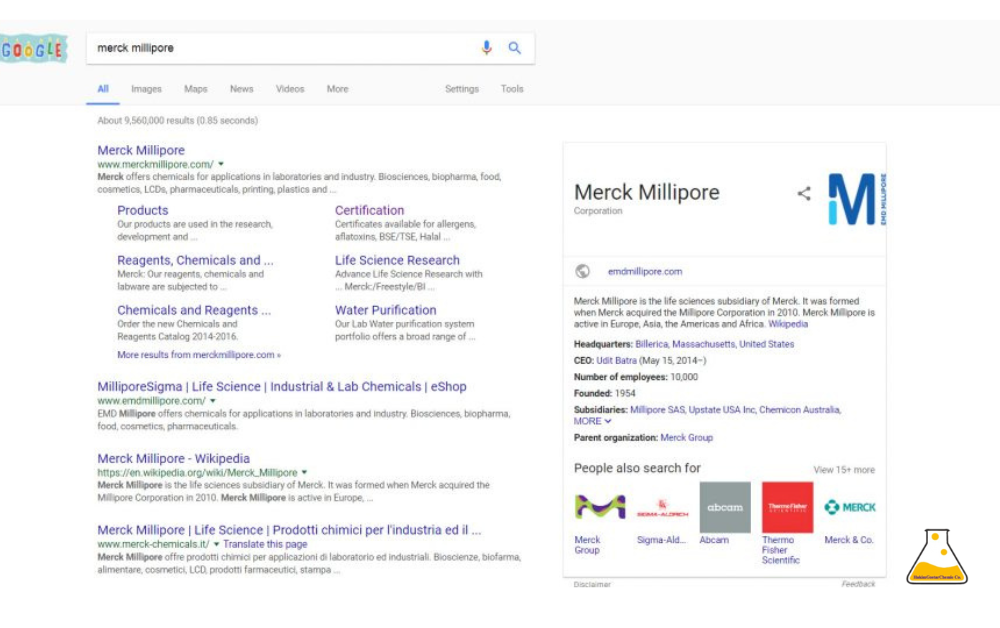Open the Merck Millipore first result title
The width and height of the screenshot is (1000, 628).
click(141, 150)
